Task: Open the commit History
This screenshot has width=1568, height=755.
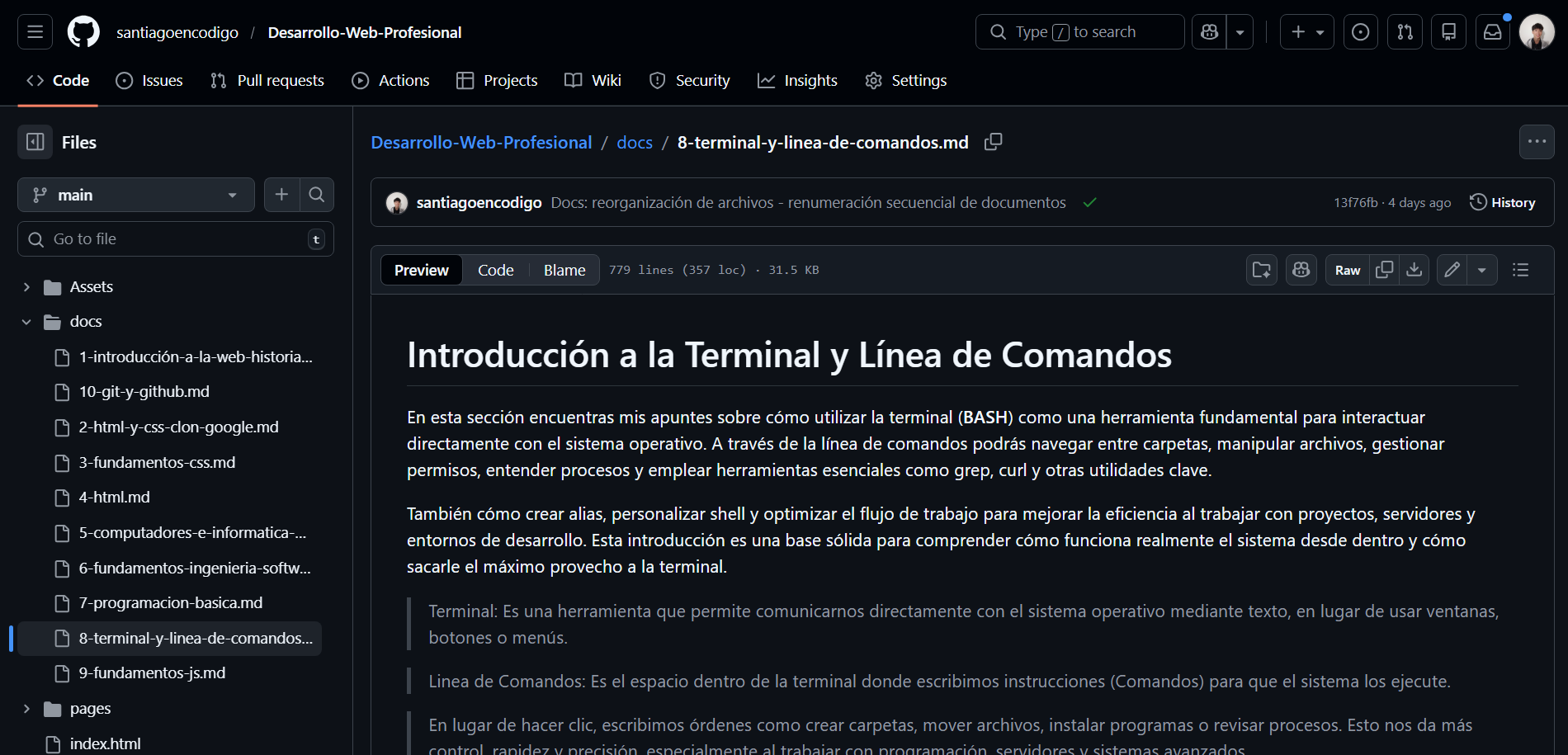Action: [x=1502, y=201]
